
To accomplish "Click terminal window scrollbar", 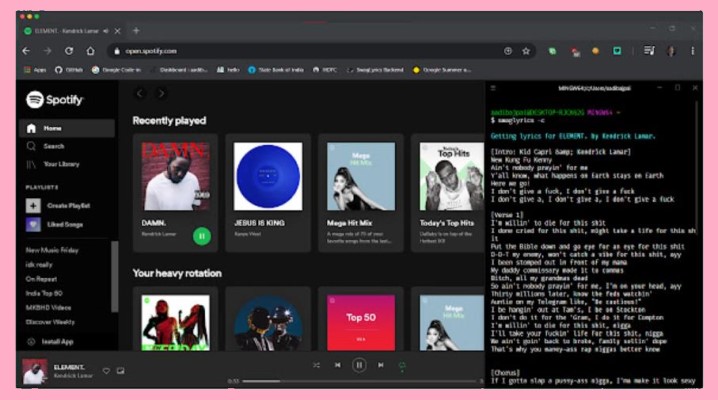I will click(x=696, y=169).
